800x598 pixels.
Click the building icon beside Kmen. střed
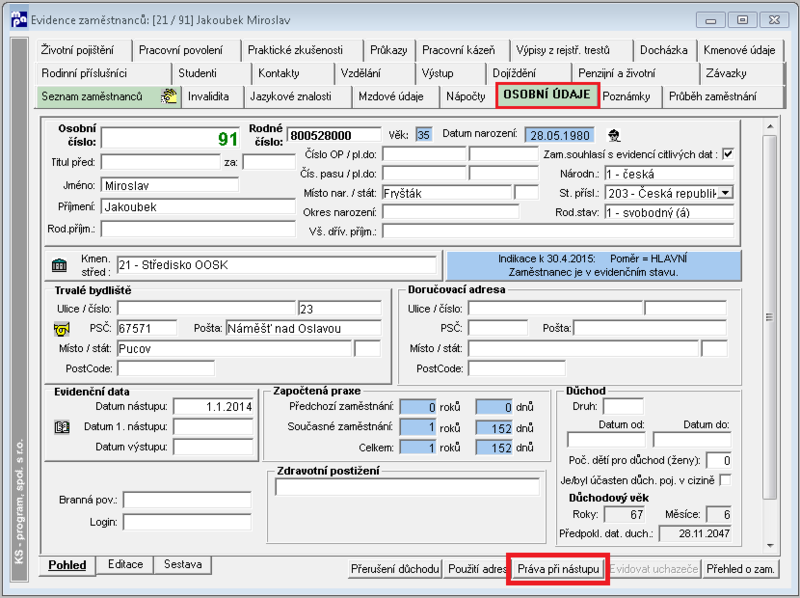59,265
